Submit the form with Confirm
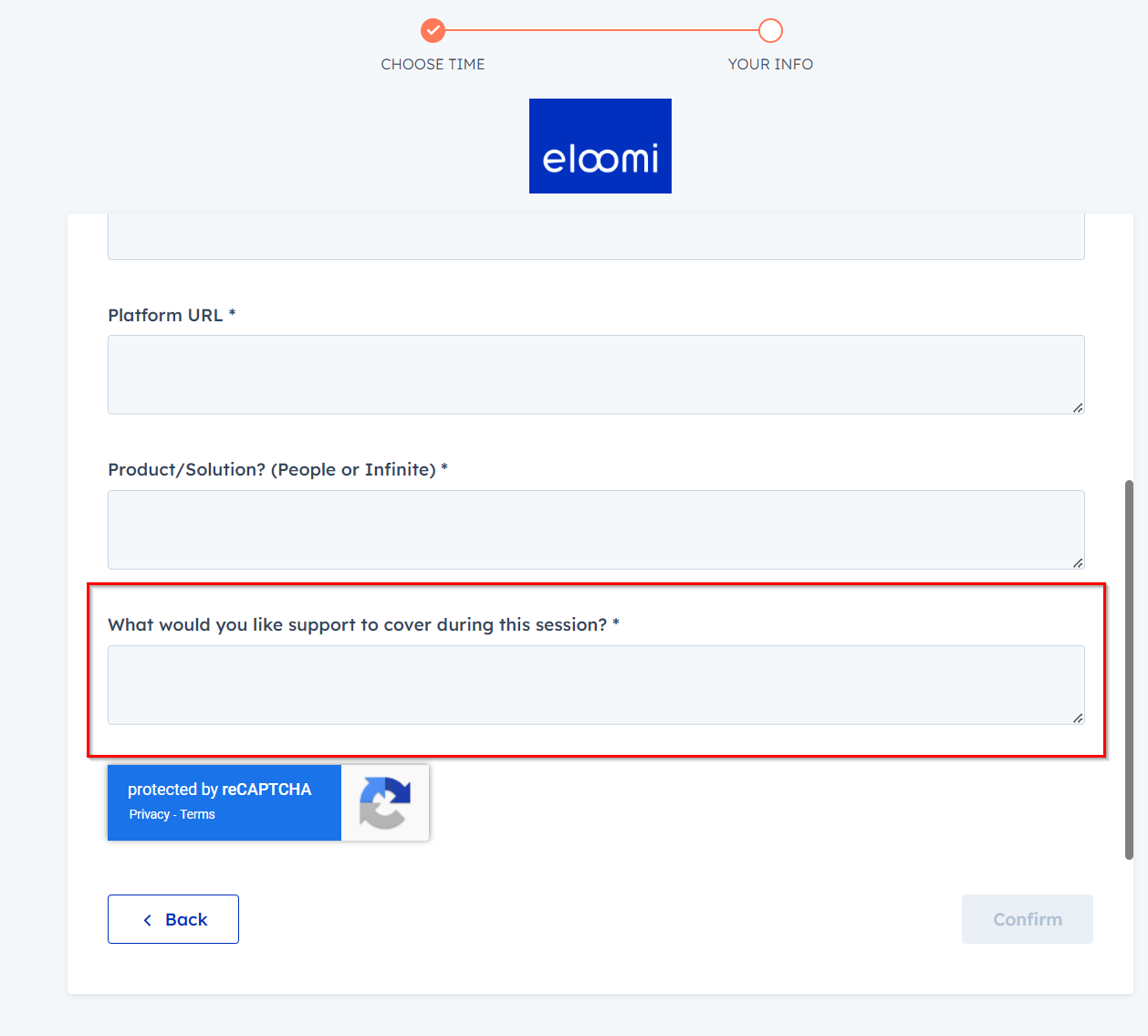The height and width of the screenshot is (1036, 1148). click(x=1028, y=919)
